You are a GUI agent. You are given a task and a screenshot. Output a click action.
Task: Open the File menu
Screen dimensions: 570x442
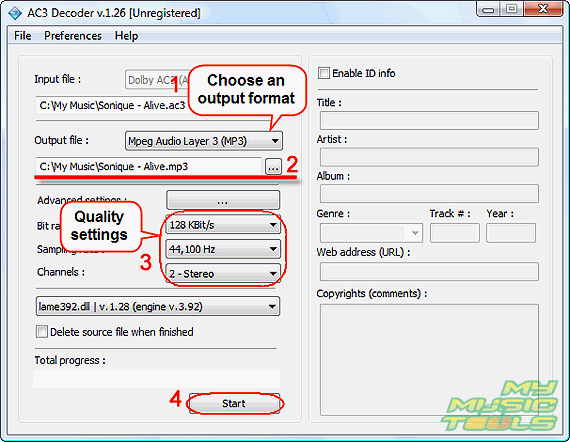pos(23,36)
